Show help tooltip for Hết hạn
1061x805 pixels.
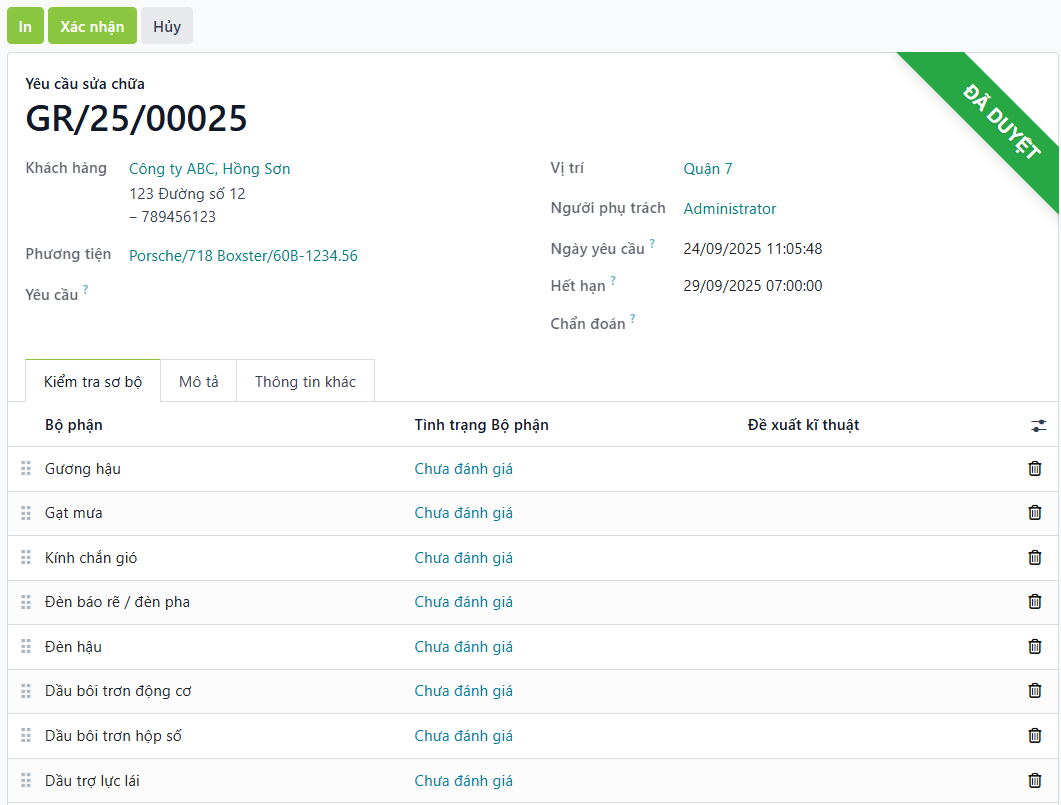point(613,281)
